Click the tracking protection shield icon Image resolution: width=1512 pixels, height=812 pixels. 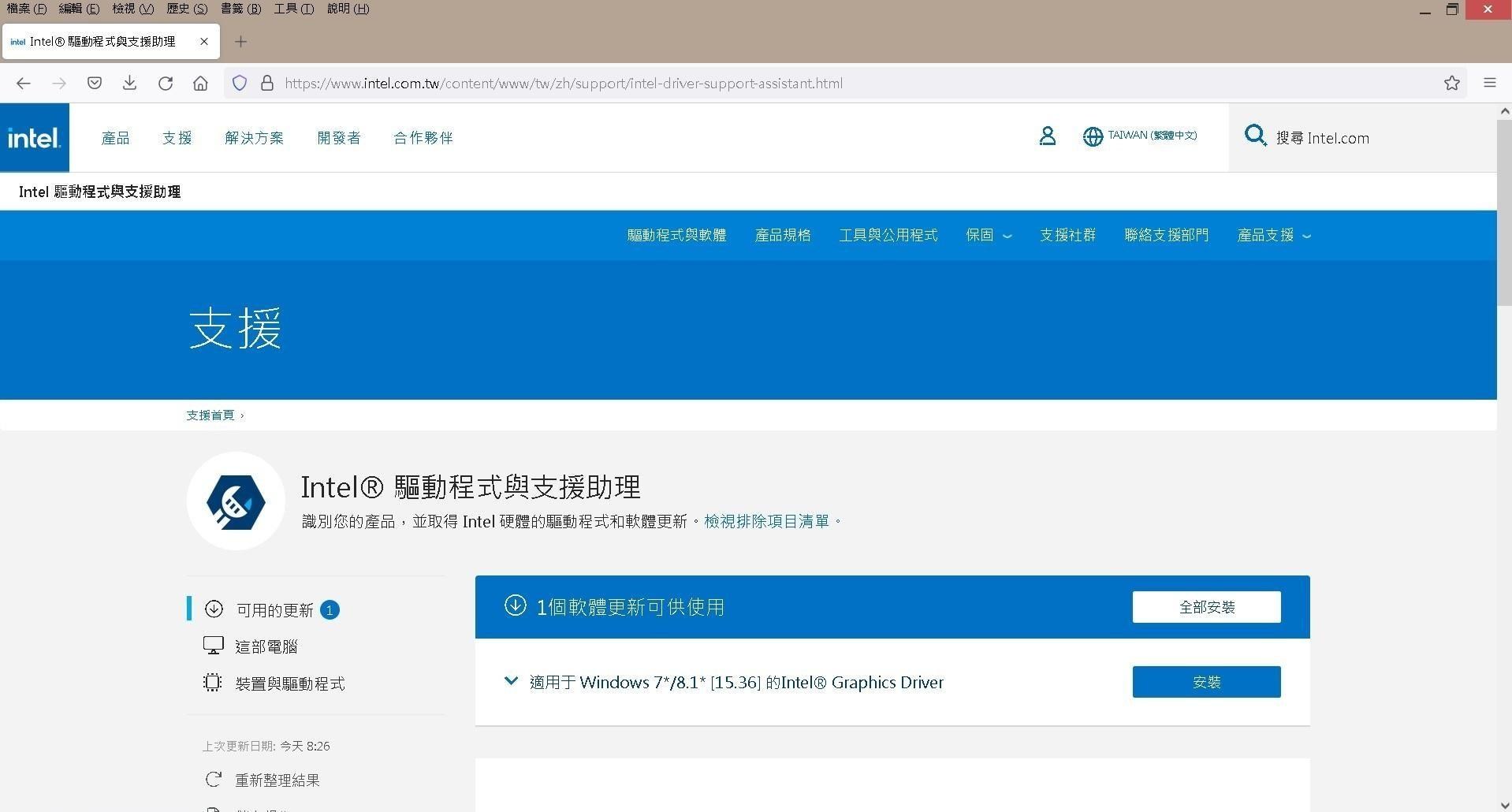click(239, 83)
